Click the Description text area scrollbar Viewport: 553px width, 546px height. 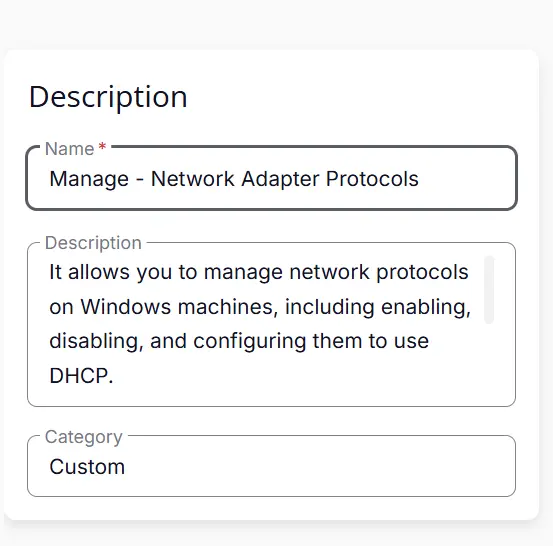click(489, 289)
